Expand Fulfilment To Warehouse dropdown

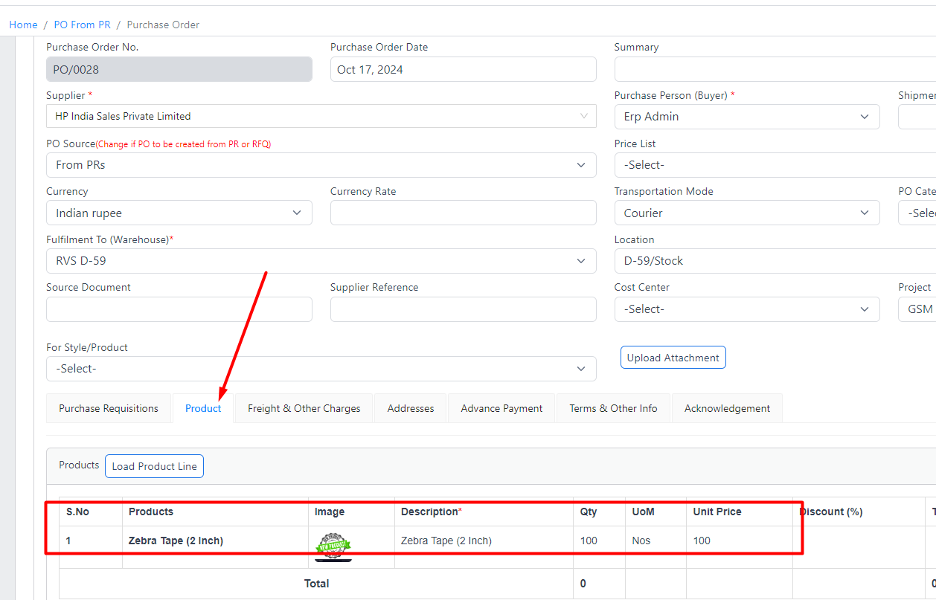tap(320, 261)
